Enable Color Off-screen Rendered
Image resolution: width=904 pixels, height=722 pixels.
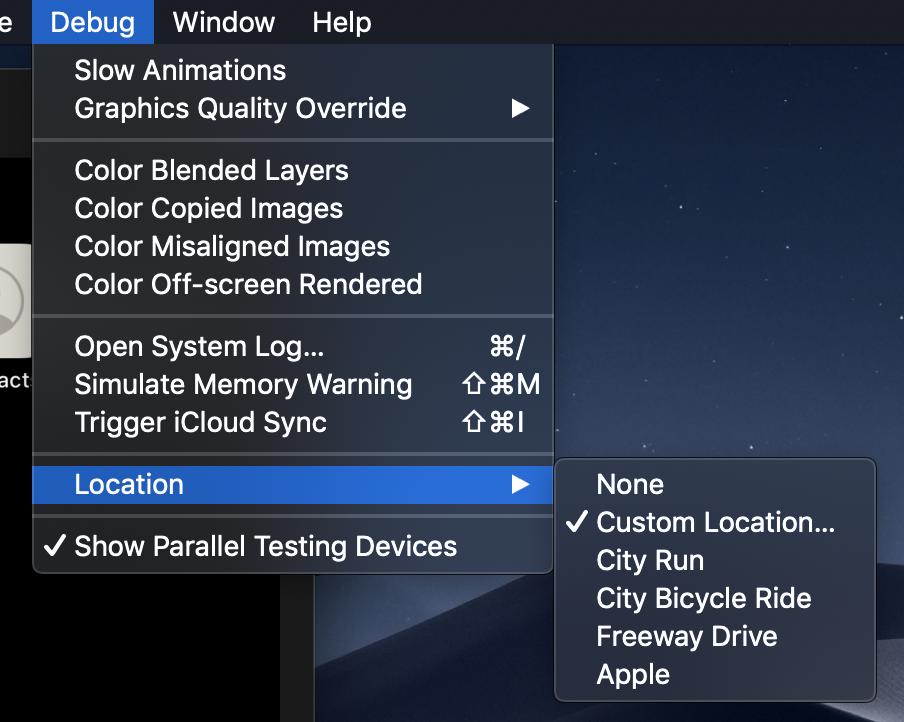(293, 284)
